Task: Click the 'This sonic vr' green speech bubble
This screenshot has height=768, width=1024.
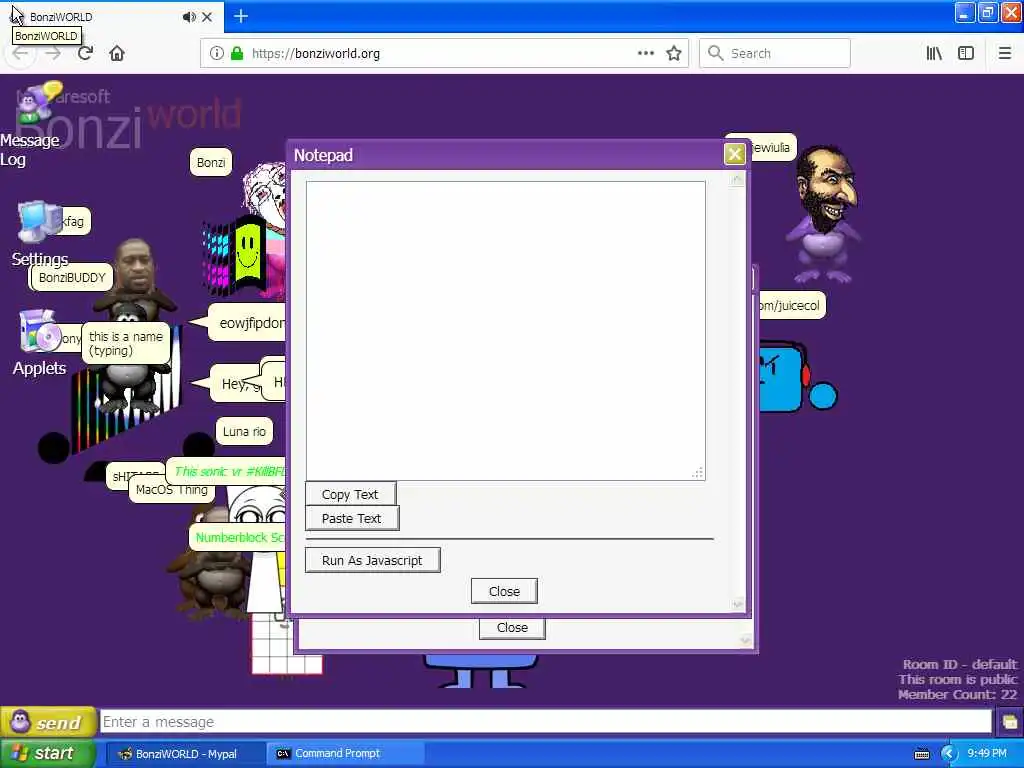Action: coord(228,471)
